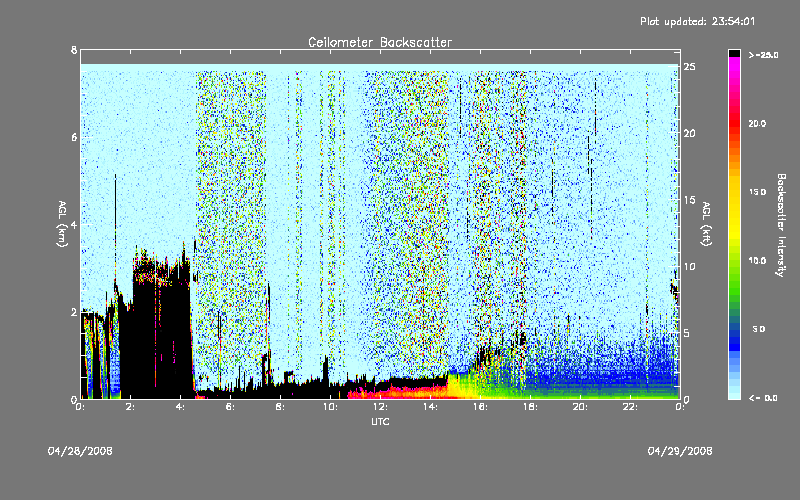This screenshot has width=800, height=500.
Task: Click the "UTC" x-axis label
Action: coord(380,422)
